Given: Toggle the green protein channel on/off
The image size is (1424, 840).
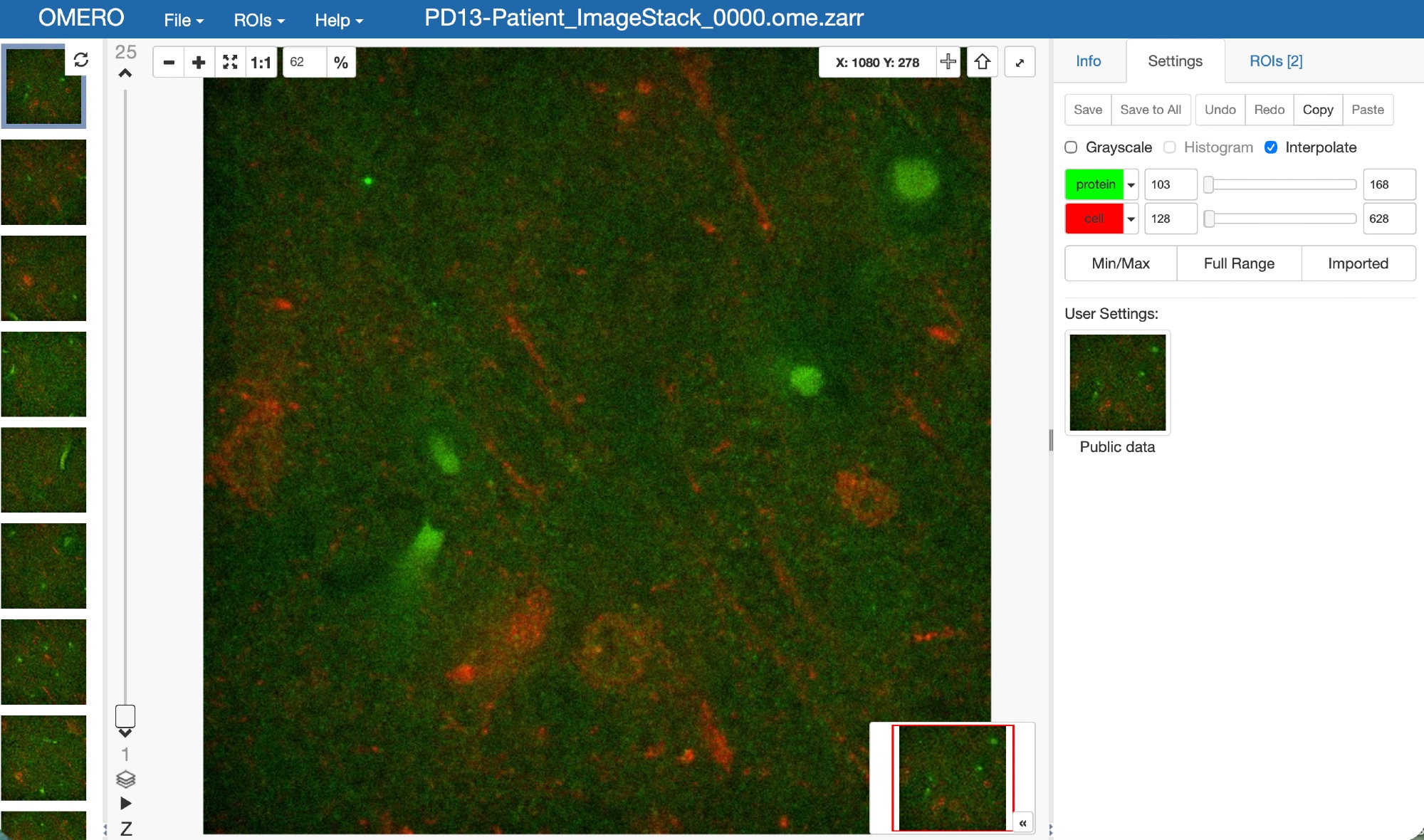Looking at the screenshot, I should point(1094,184).
